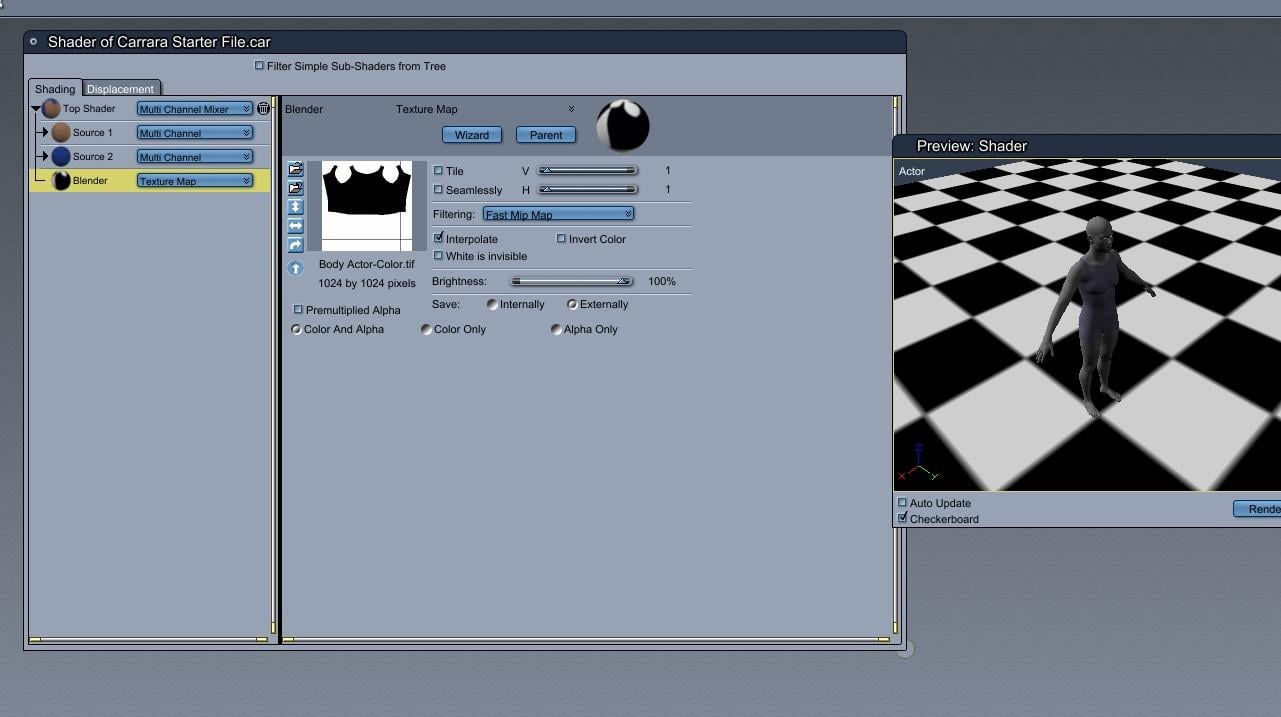Click the body texture map thumbnail
The height and width of the screenshot is (717, 1281).
click(366, 205)
